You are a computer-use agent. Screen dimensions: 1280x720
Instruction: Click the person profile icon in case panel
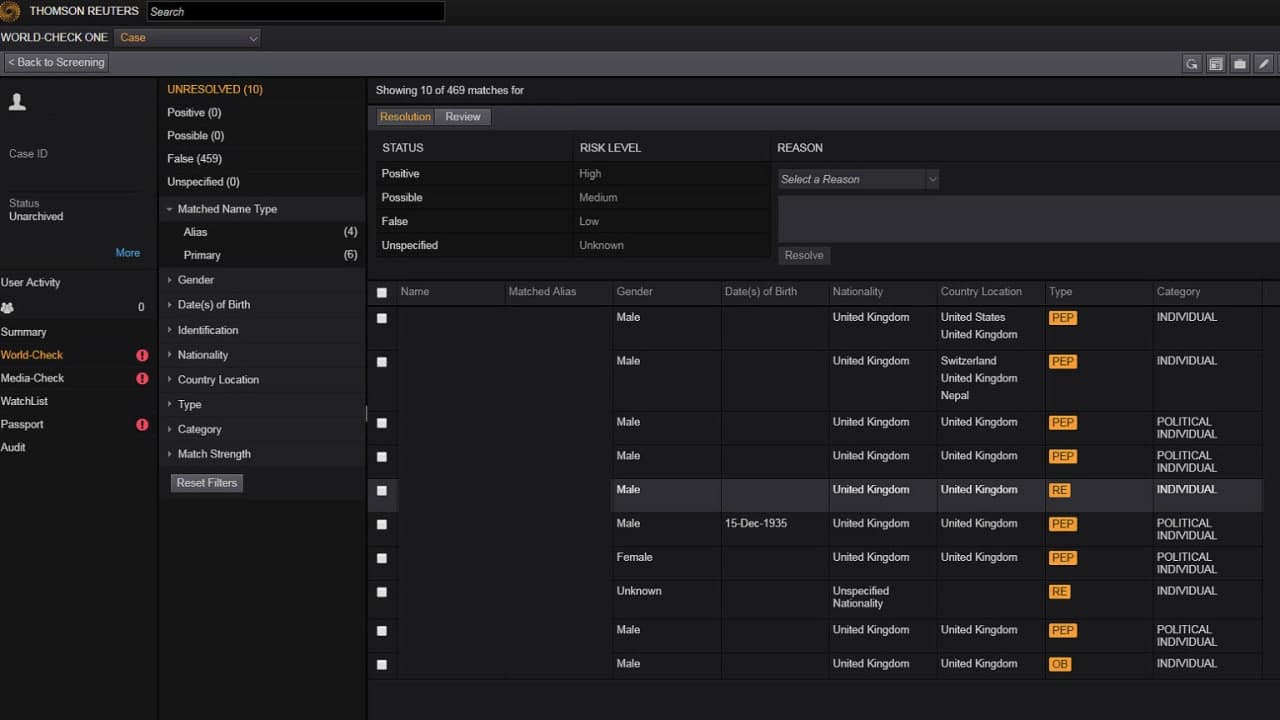(17, 102)
